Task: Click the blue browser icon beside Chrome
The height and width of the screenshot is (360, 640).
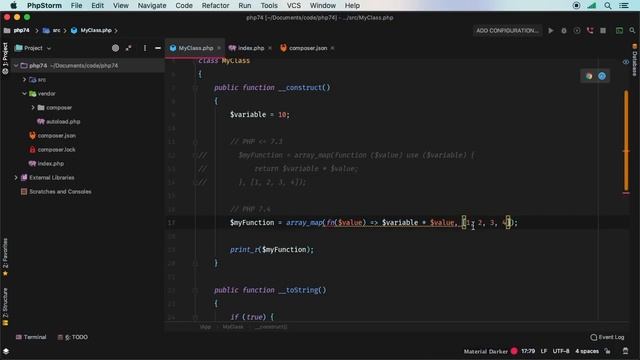Action: click(602, 76)
